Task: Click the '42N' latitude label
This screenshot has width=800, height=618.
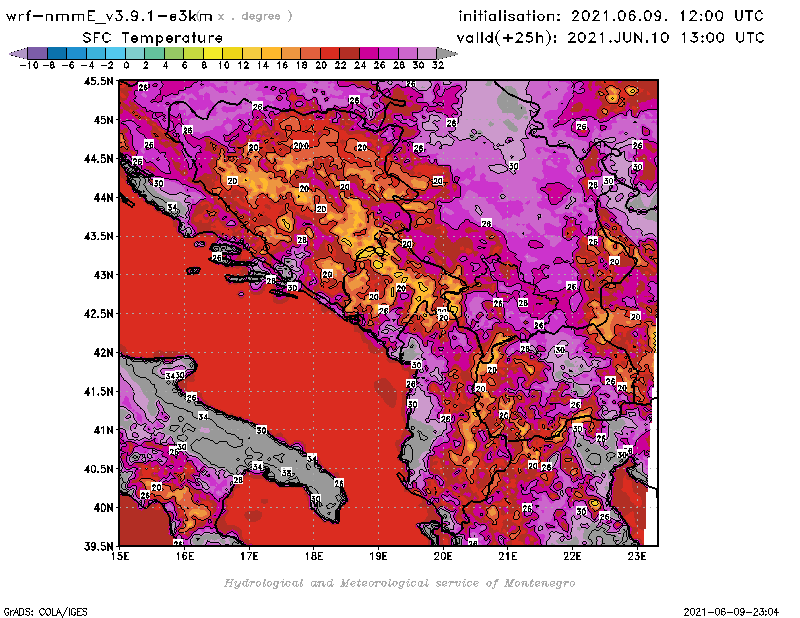Action: point(103,353)
